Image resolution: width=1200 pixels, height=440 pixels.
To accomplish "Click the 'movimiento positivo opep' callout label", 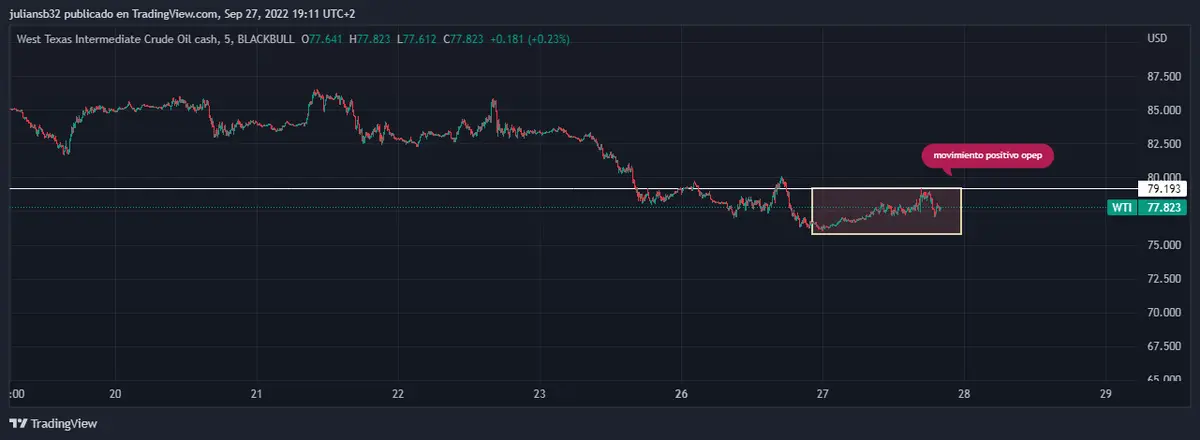I will [987, 156].
